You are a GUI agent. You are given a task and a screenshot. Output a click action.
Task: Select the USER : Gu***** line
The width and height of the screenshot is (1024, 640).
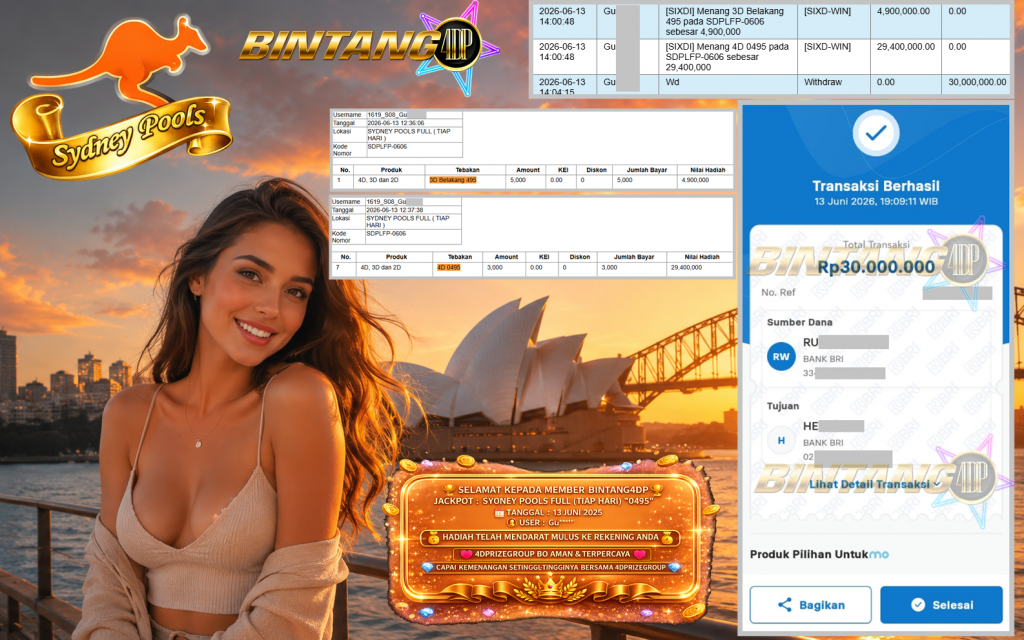click(543, 522)
